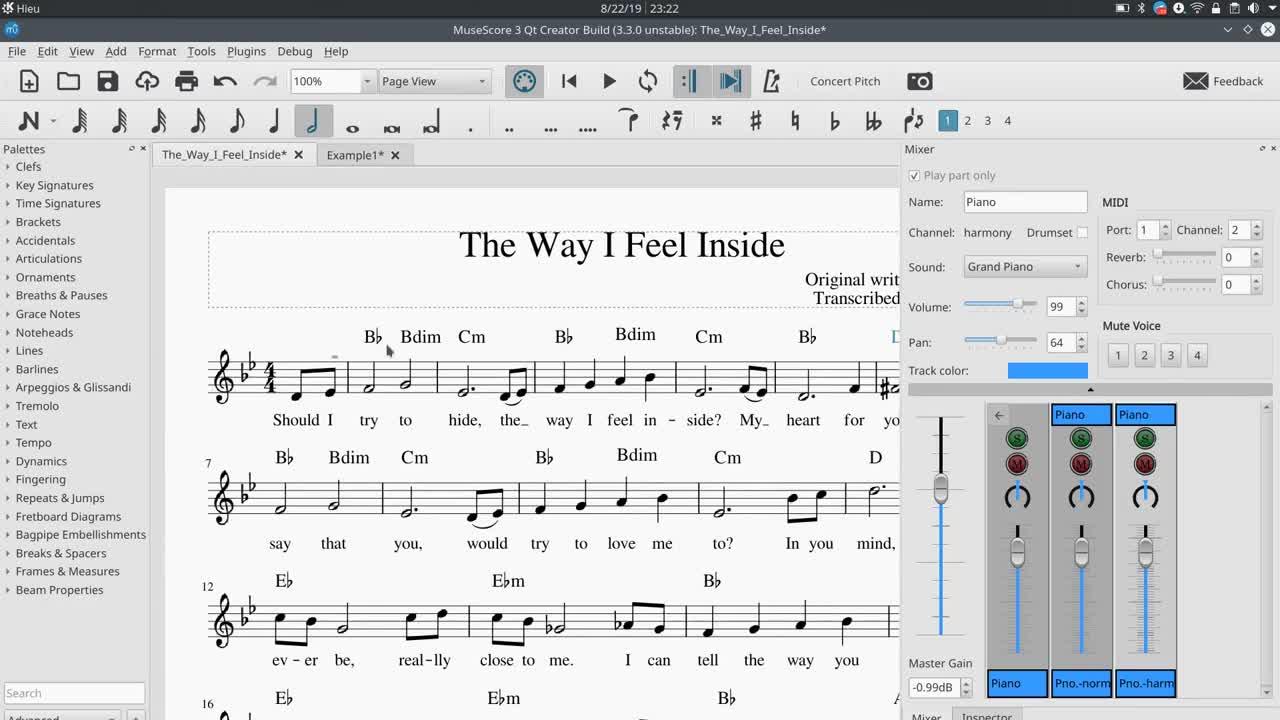Toggle the metronome icon
The image size is (1280, 720).
pyautogui.click(x=771, y=81)
